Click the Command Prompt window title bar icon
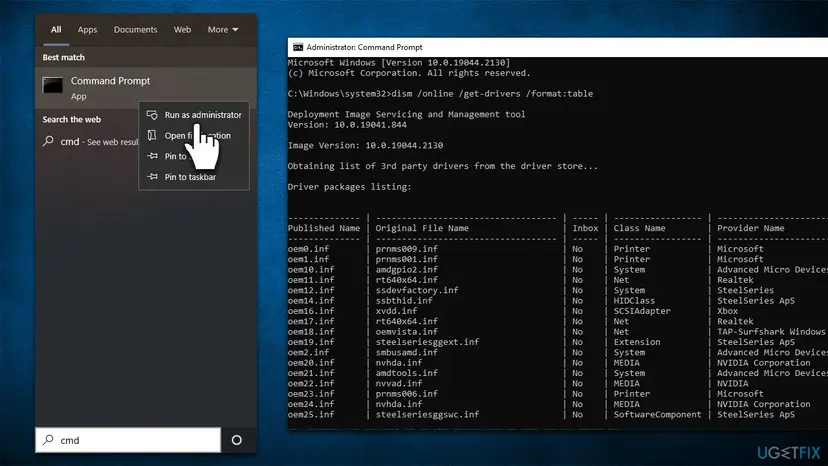This screenshot has height=466, width=828. pos(298,47)
